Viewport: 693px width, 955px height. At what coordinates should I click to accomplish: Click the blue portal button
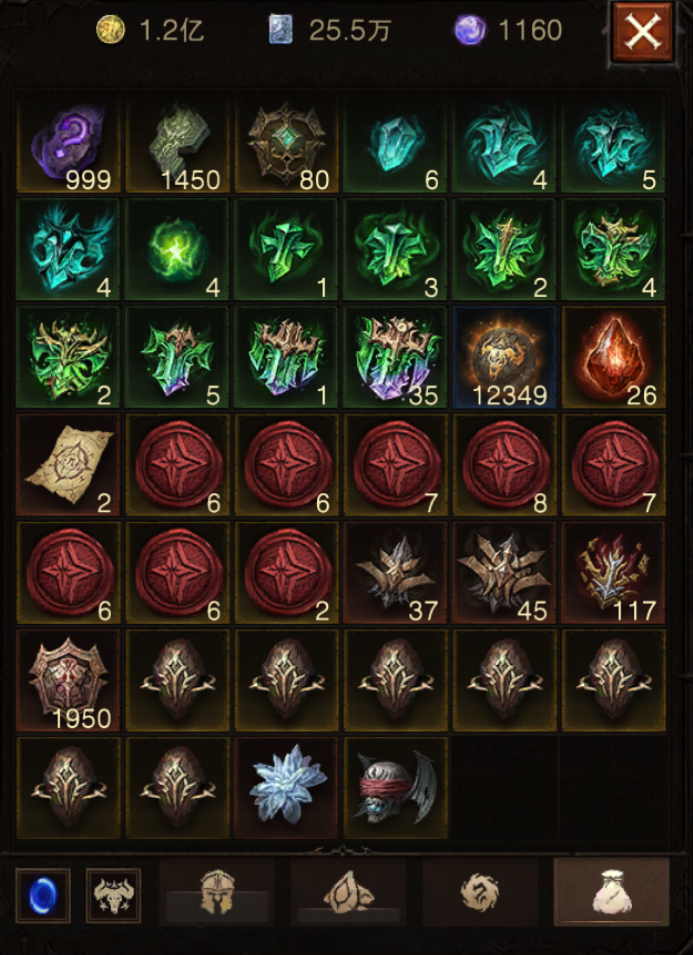[43, 896]
